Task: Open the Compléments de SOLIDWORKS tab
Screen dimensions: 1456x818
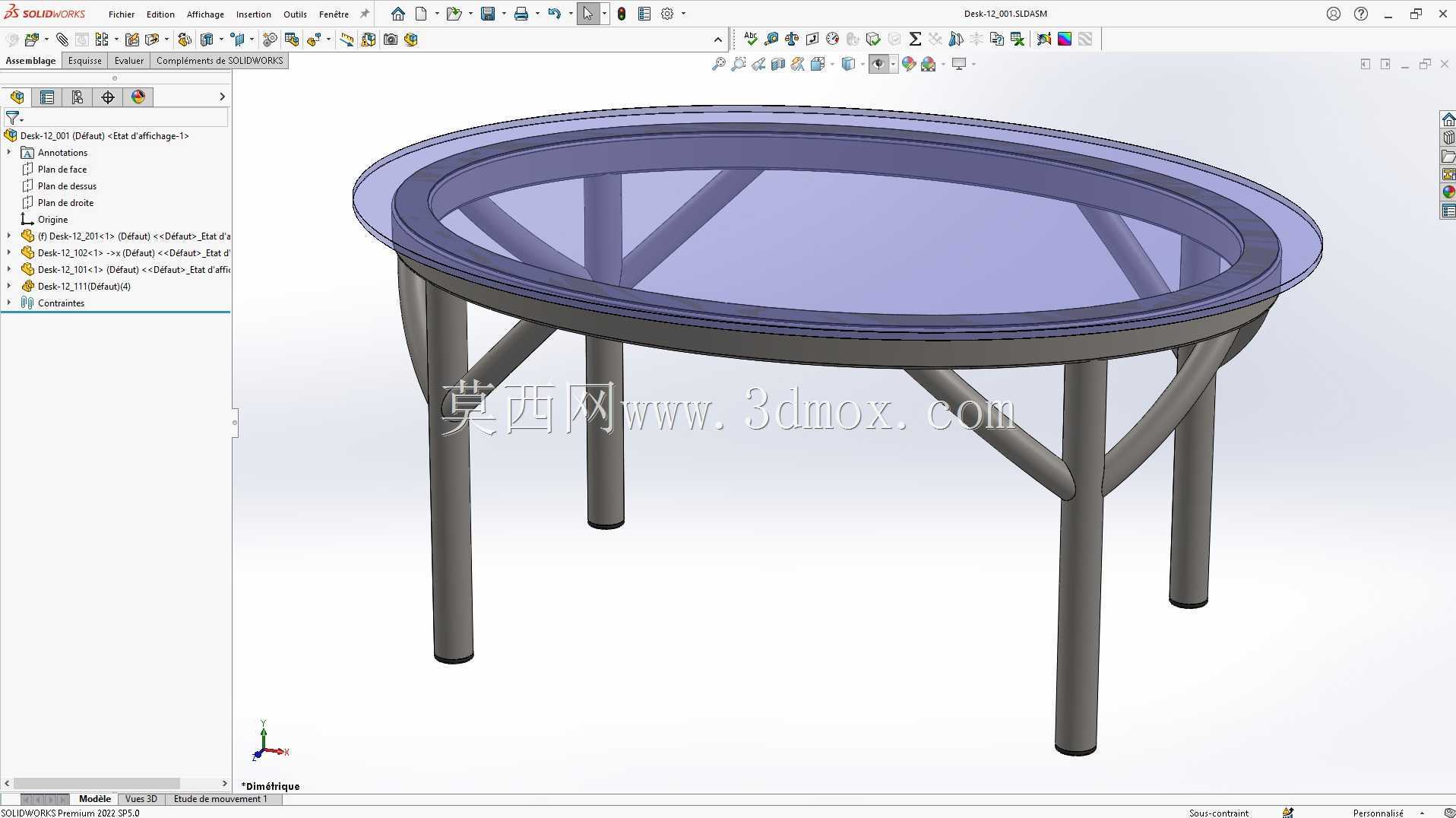Action: point(220,61)
